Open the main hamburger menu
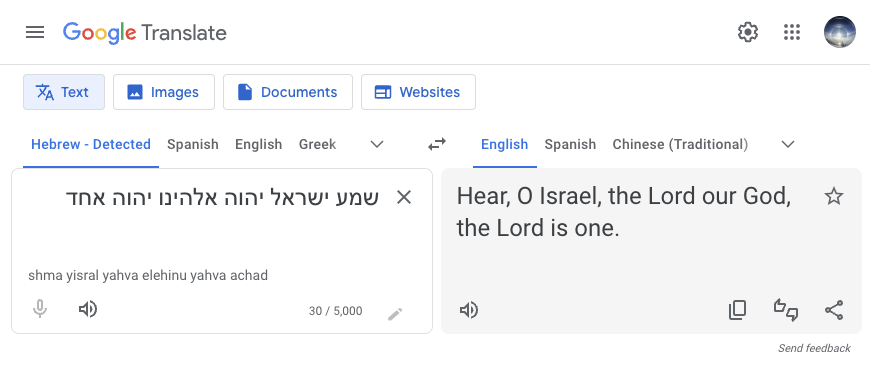Viewport: 870px width, 377px height. pos(35,32)
